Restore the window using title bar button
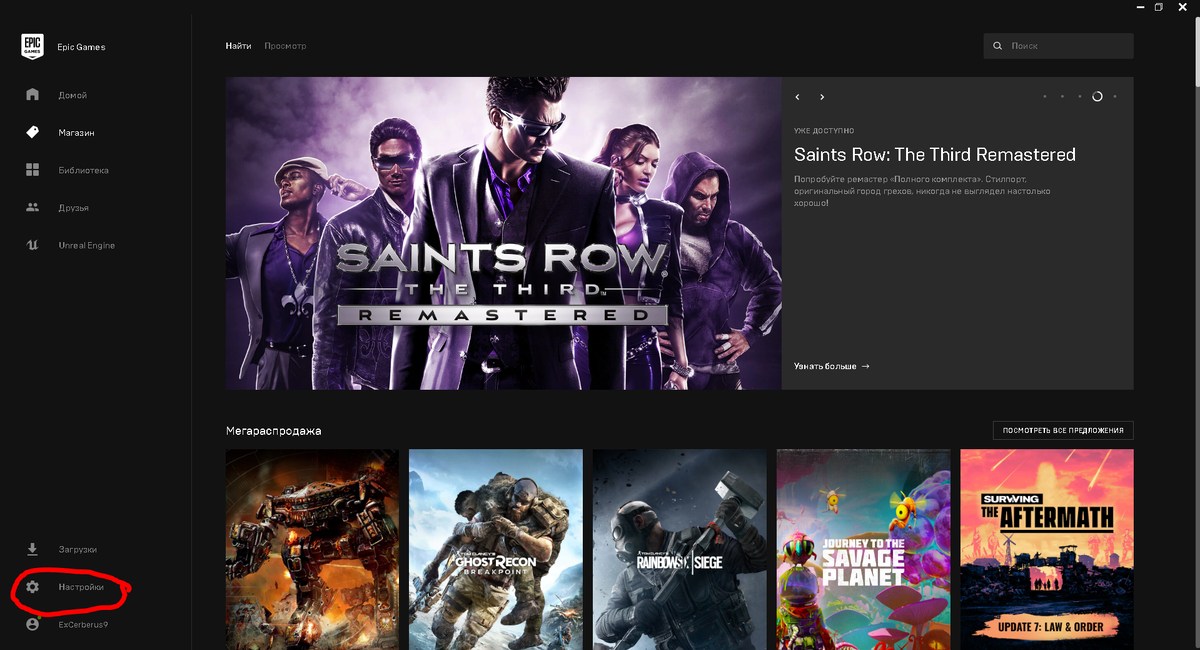Image resolution: width=1200 pixels, height=650 pixels. (x=1159, y=7)
